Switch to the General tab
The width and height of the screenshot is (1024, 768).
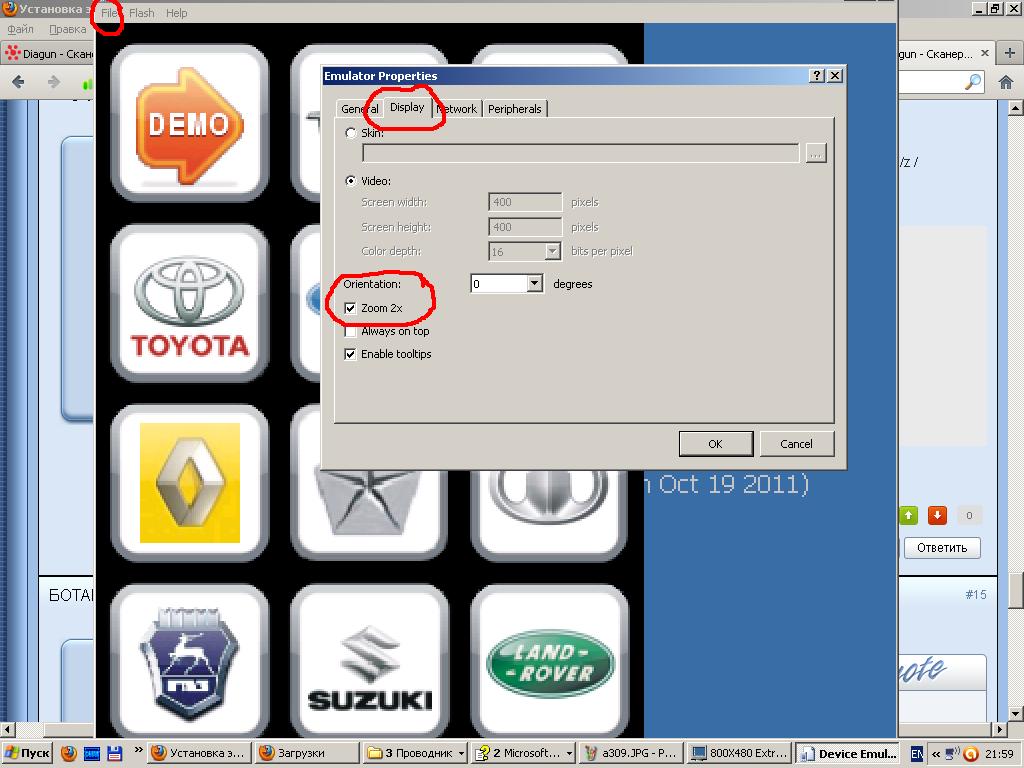coord(359,109)
